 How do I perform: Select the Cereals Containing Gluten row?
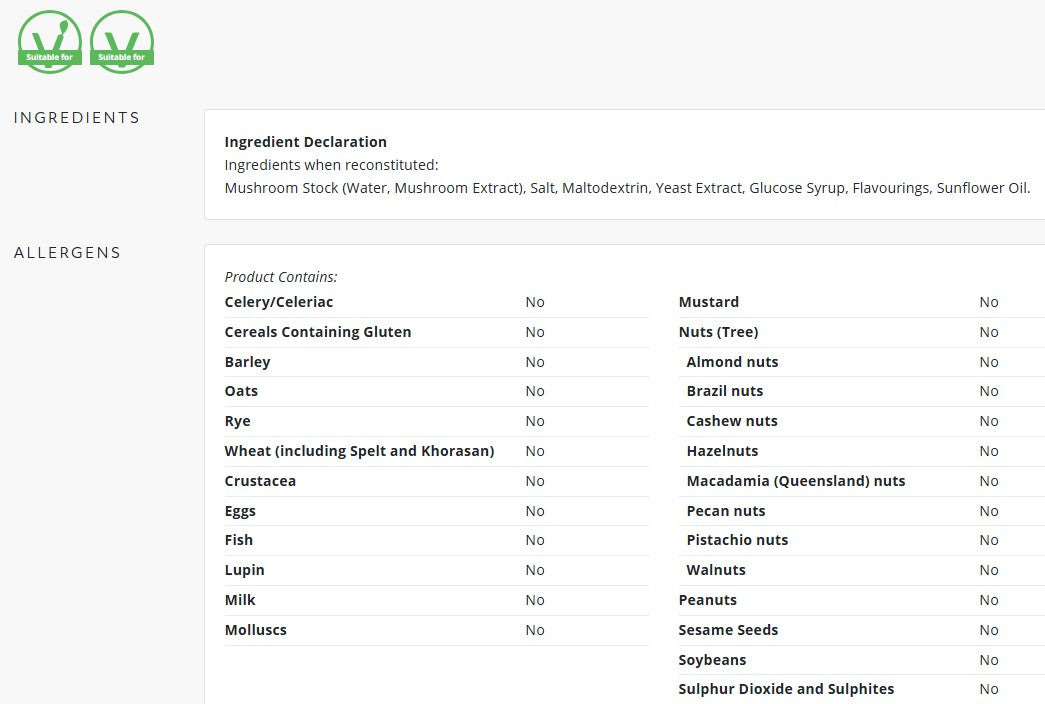click(x=437, y=332)
